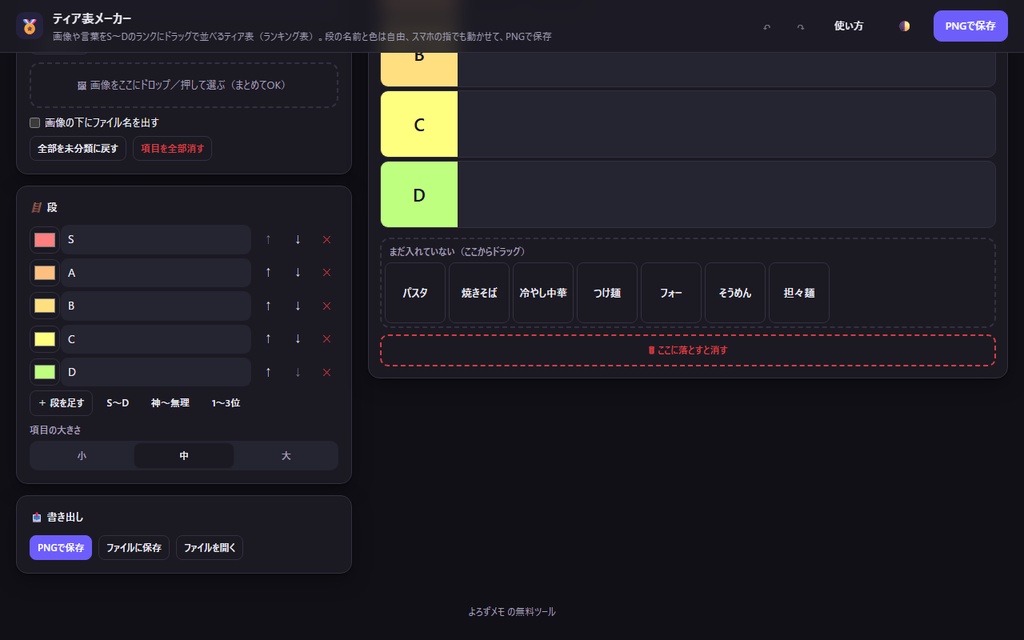Click the red delete drop zone

tap(688, 350)
